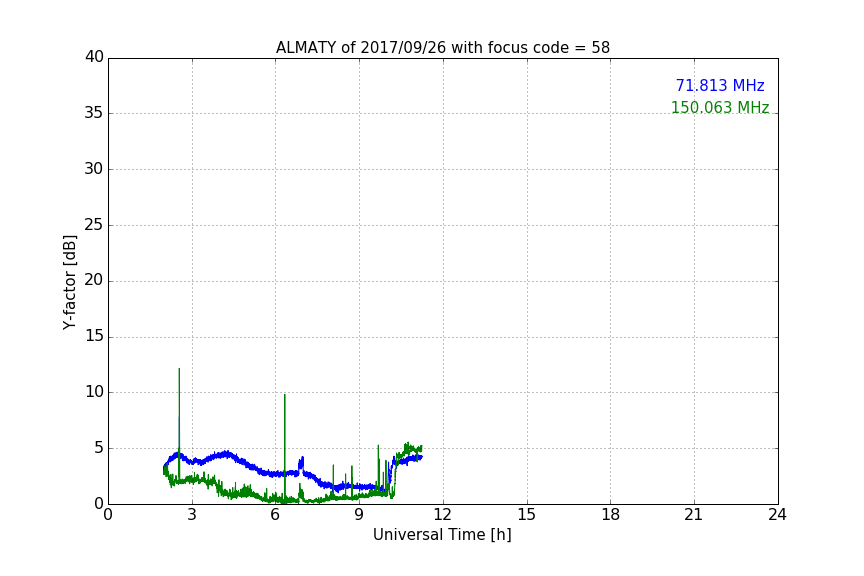Click x-axis tick label '15'
Screen dimensions: 864x576
pos(527,515)
